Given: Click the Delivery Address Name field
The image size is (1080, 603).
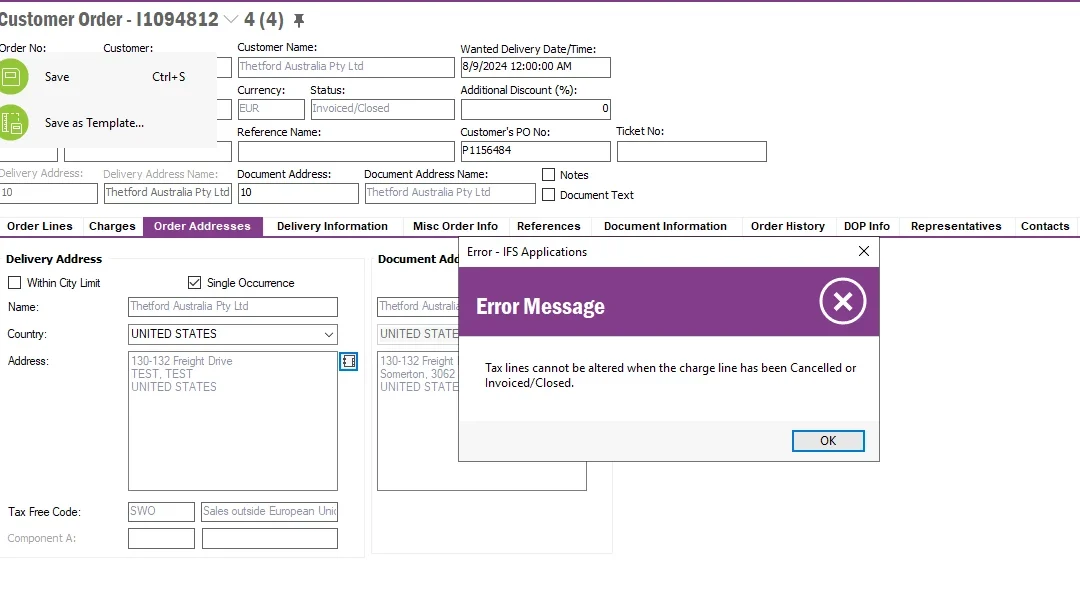Looking at the screenshot, I should (x=167, y=193).
